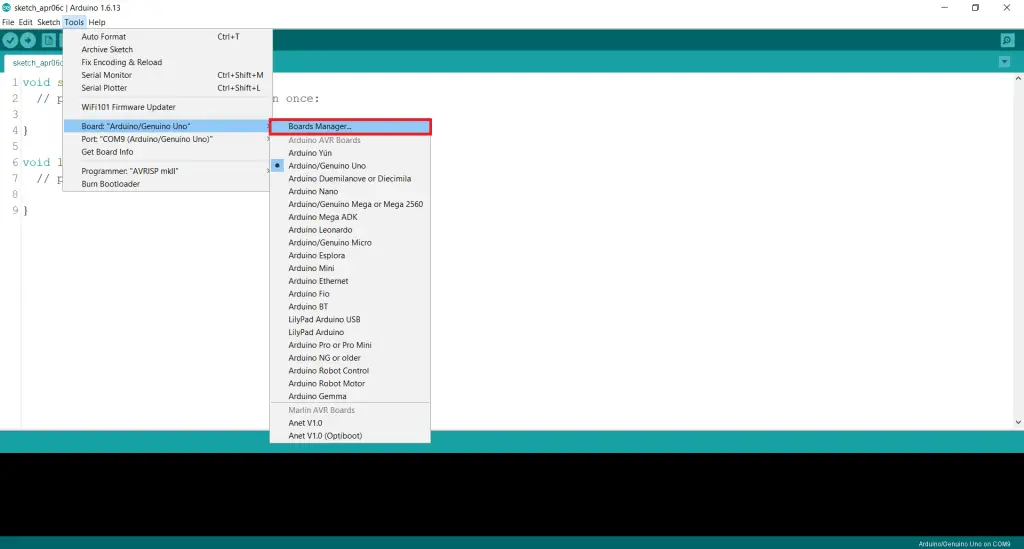Viewport: 1024px width, 549px height.
Task: Launch WiFi101 Firmware Updater
Action: (167, 107)
